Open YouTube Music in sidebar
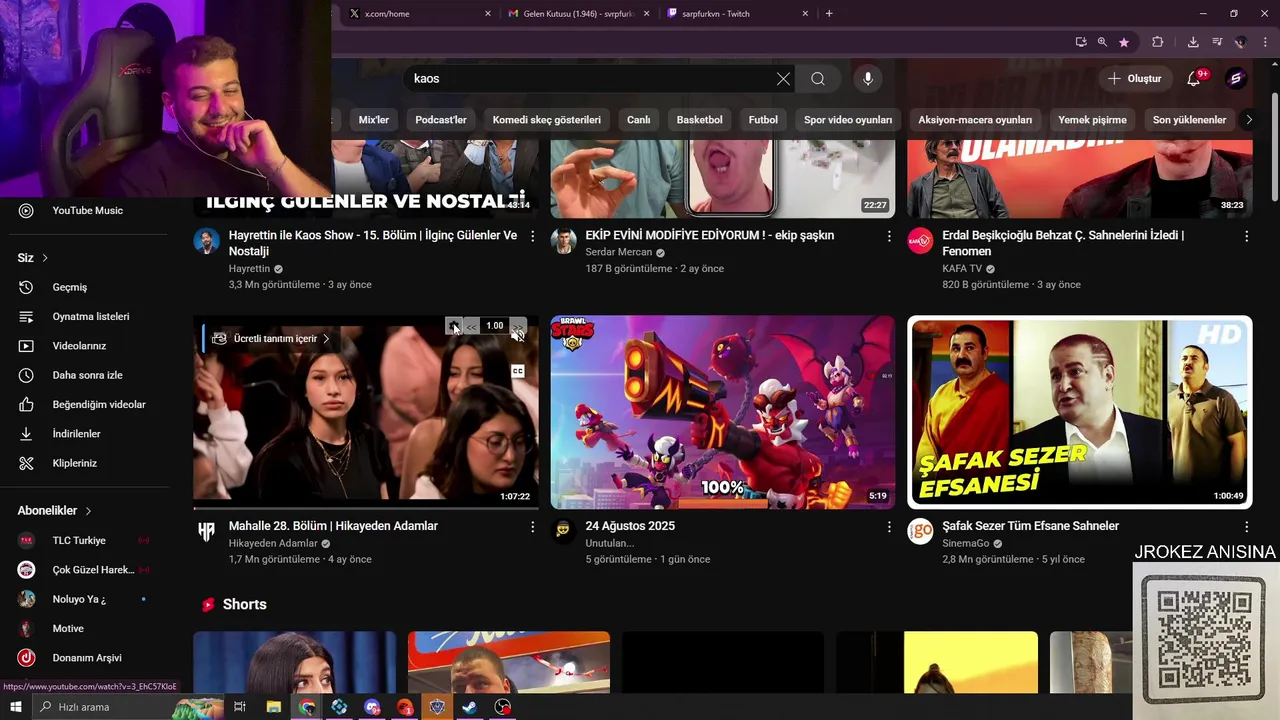 pos(88,211)
